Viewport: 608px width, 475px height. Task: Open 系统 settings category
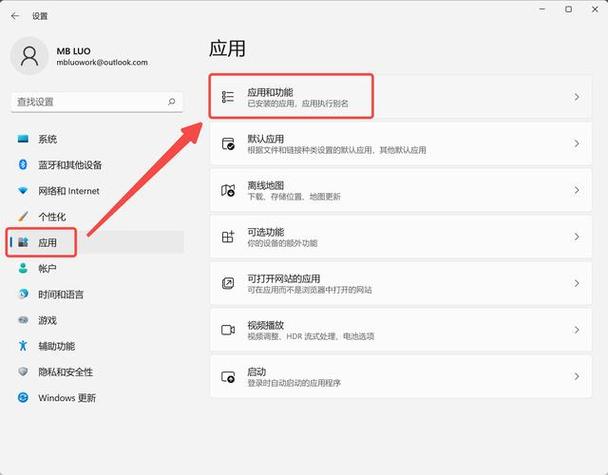(96, 139)
